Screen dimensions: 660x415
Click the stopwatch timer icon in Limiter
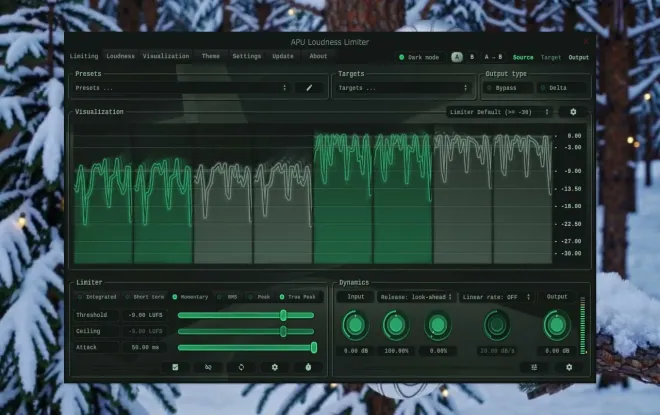point(308,367)
